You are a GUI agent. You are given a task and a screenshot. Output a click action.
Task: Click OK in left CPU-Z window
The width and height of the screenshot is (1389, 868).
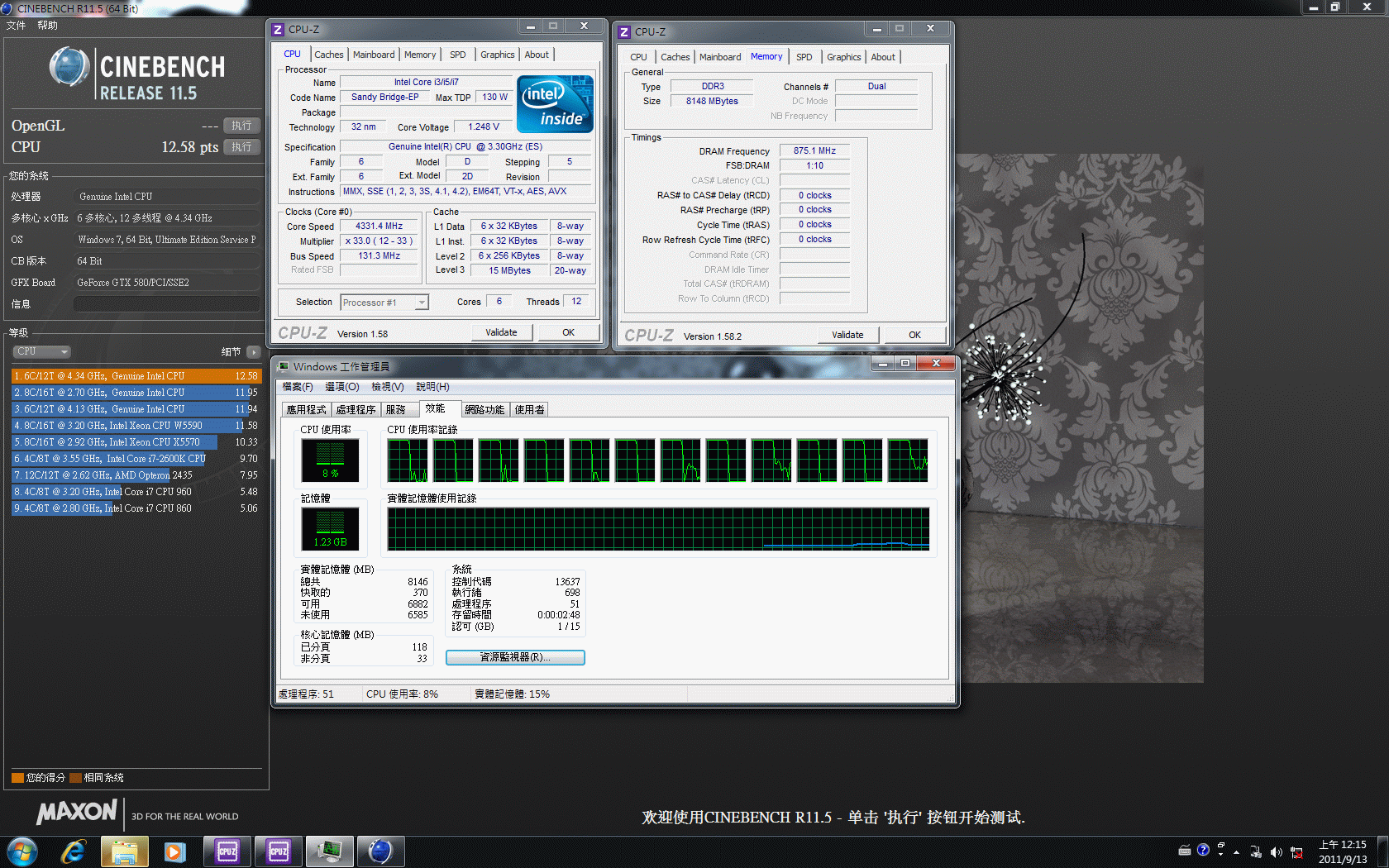pyautogui.click(x=569, y=332)
